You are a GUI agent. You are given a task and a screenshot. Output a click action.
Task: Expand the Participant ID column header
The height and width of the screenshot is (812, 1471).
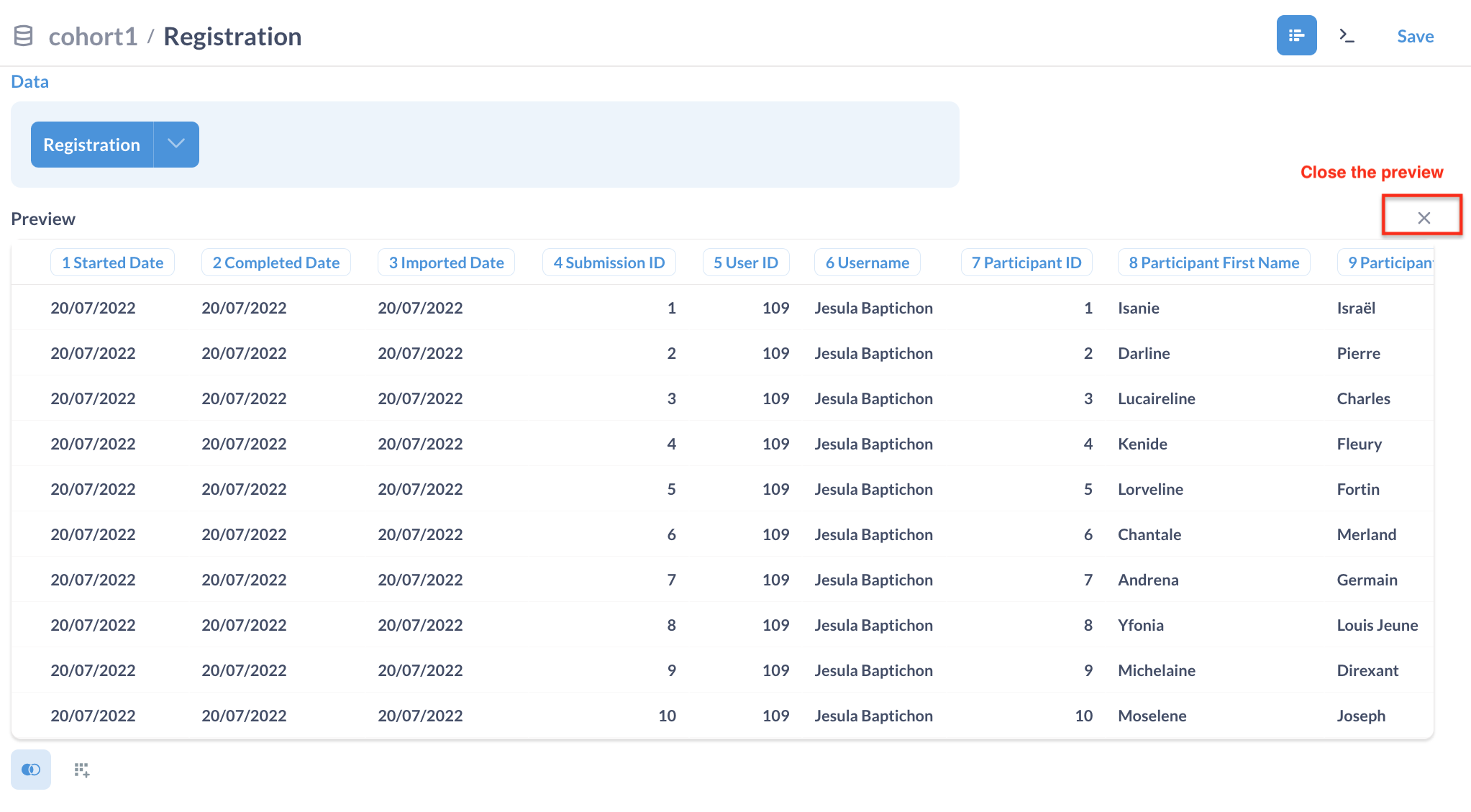point(1026,262)
